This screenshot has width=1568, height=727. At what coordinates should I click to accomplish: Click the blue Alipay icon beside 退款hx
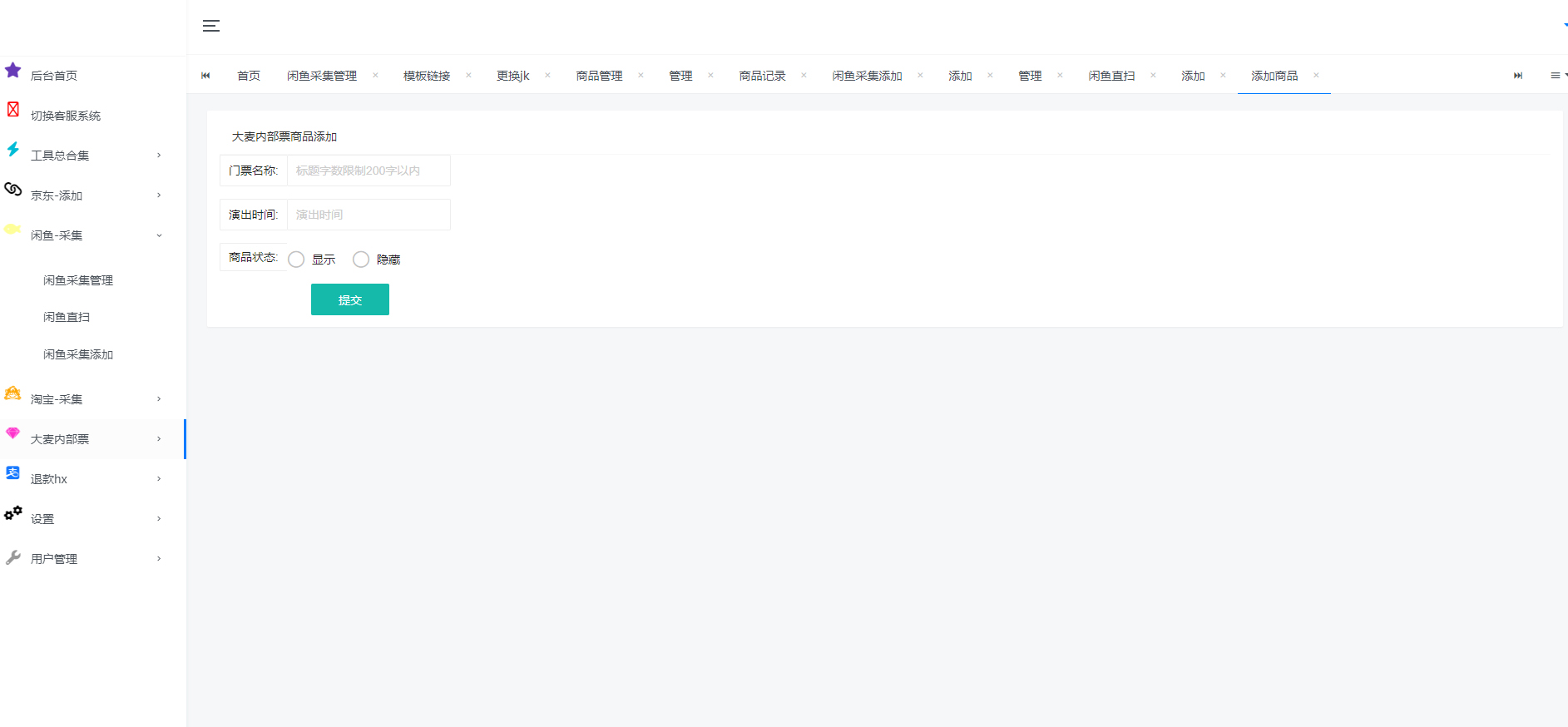[12, 472]
